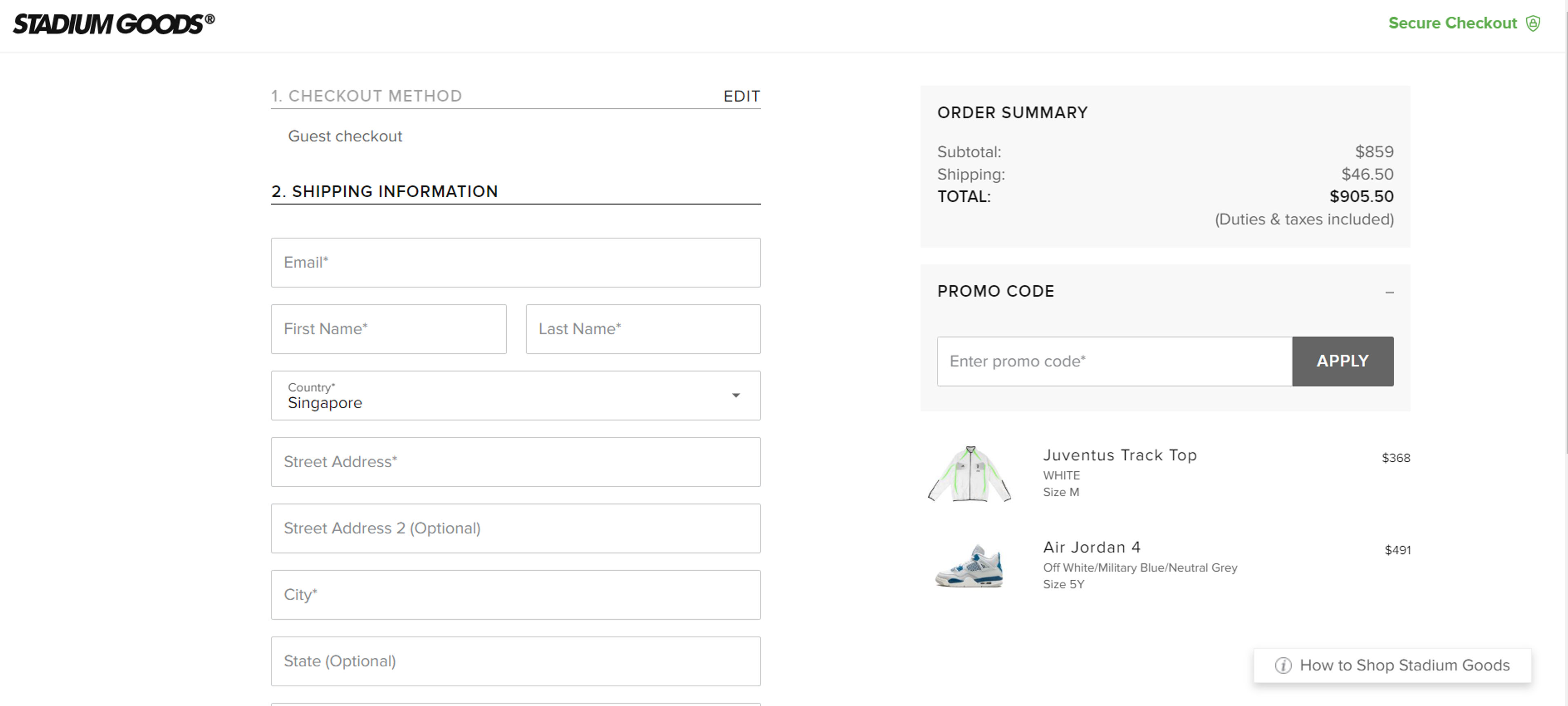Image resolution: width=1568 pixels, height=706 pixels.
Task: Click the Order Summary heading
Action: (1012, 113)
